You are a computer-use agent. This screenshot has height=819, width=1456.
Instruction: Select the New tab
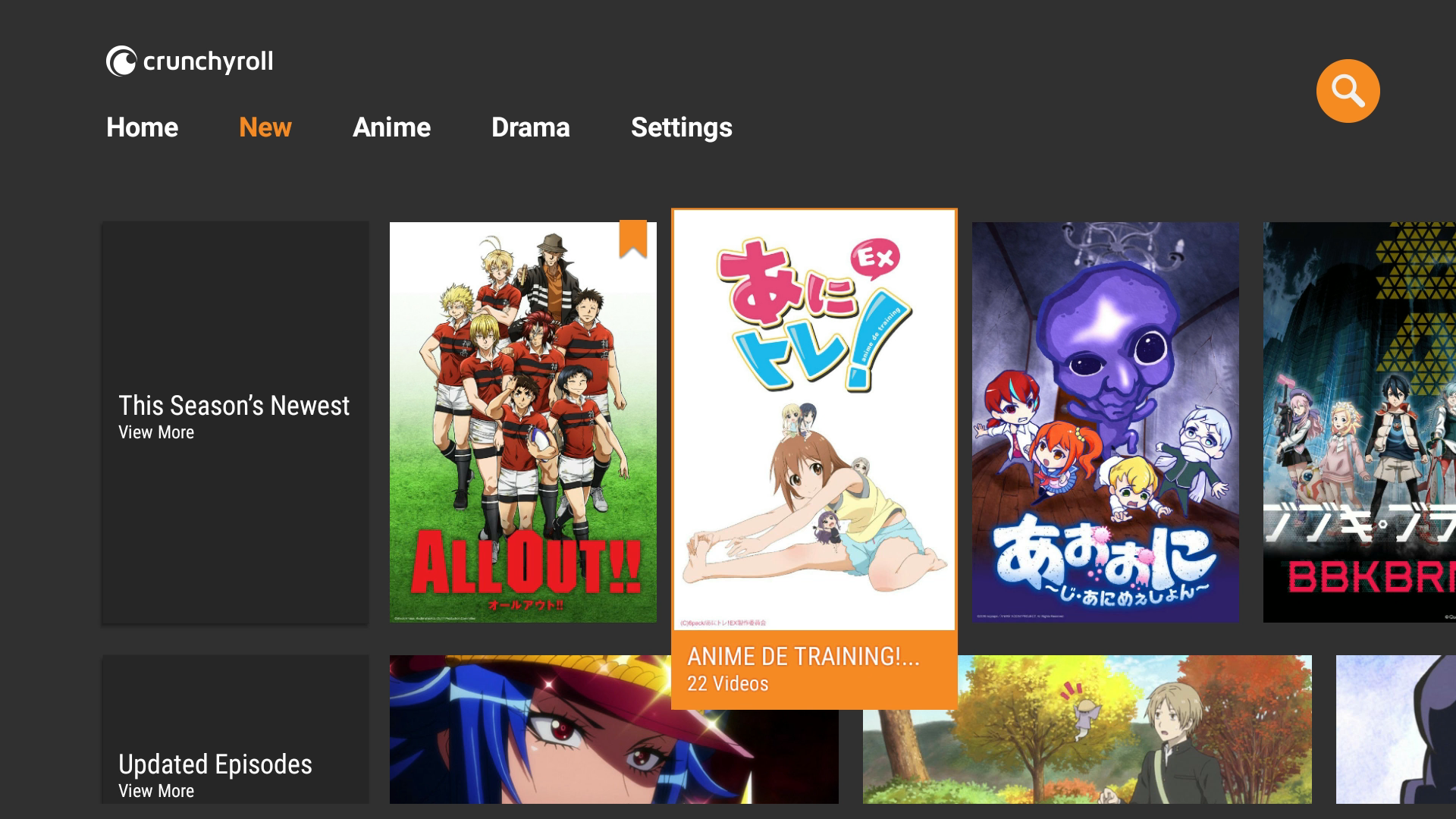pos(265,127)
